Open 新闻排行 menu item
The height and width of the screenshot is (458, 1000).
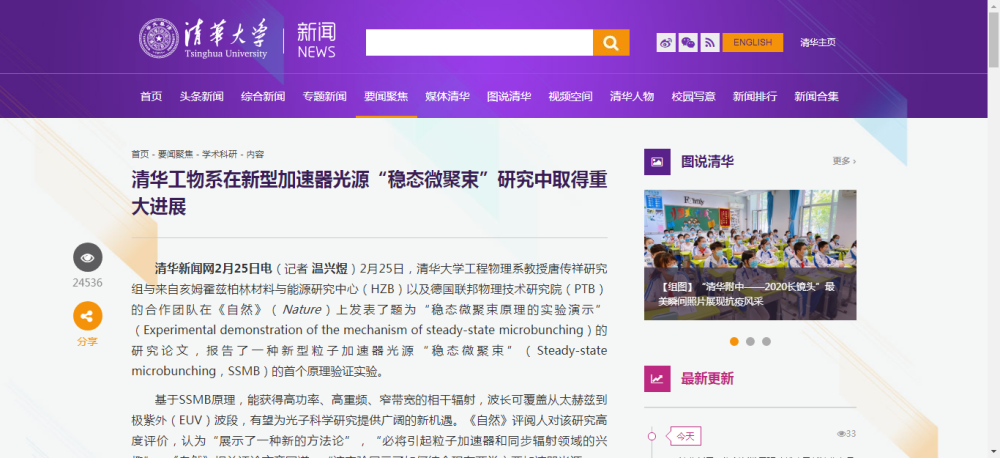[755, 96]
